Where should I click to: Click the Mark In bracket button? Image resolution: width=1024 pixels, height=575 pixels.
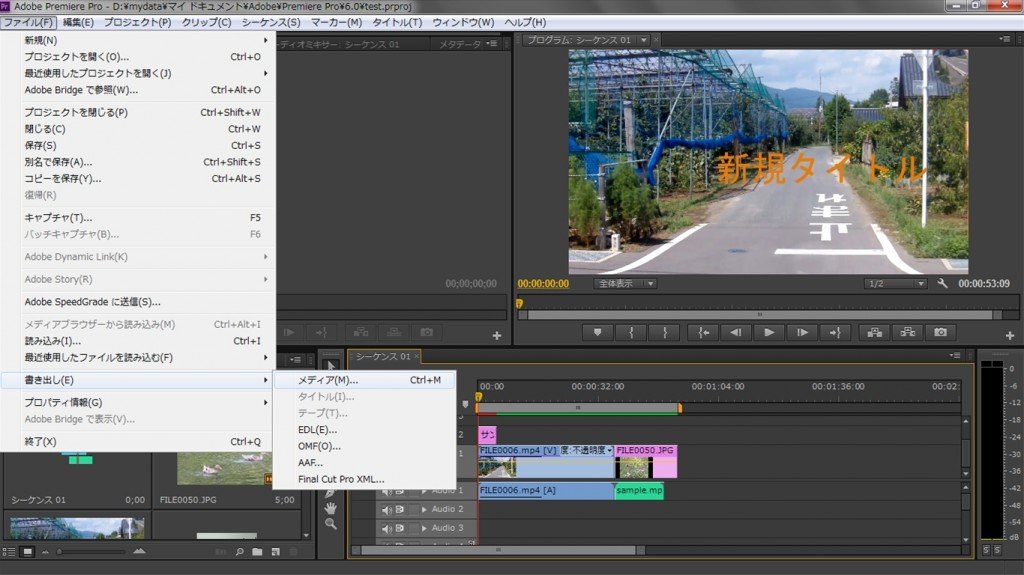click(x=631, y=333)
